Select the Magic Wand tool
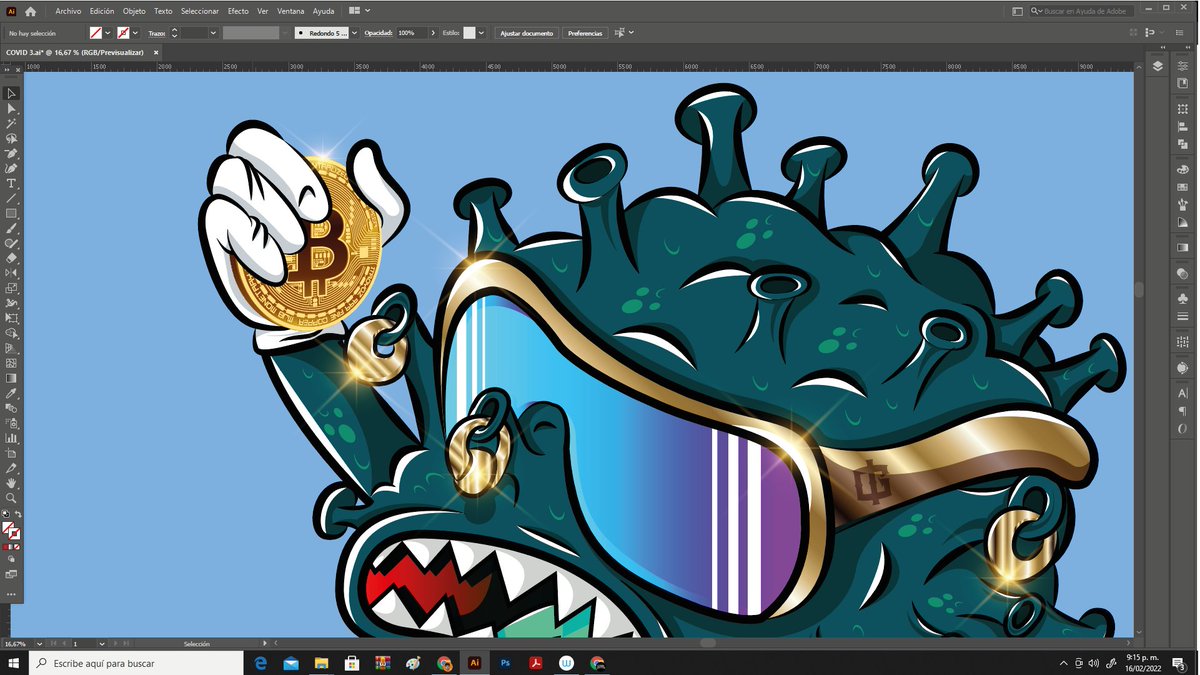The image size is (1200, 675). click(x=12, y=123)
